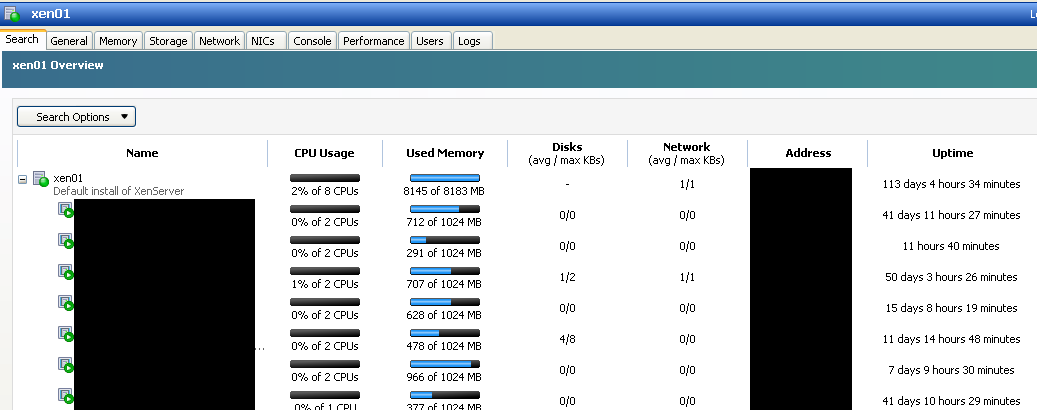Collapse the xen01 tree node

pyautogui.click(x=22, y=179)
